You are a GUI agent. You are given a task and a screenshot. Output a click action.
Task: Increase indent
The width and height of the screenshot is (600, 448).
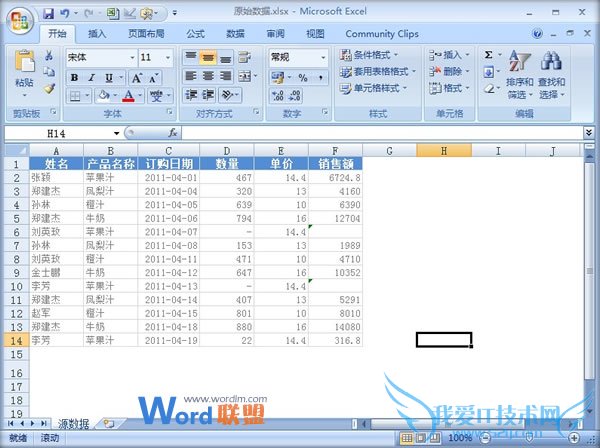coord(208,94)
